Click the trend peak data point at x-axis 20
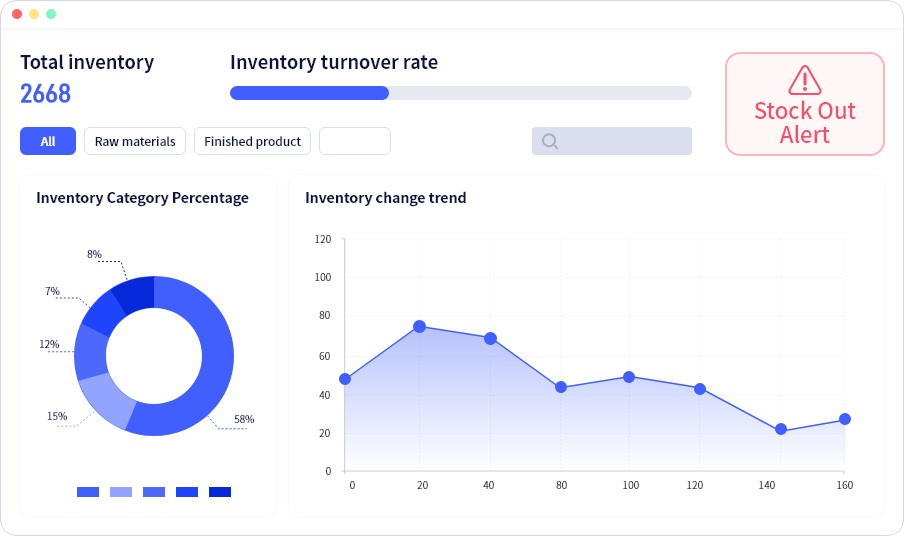 [420, 327]
